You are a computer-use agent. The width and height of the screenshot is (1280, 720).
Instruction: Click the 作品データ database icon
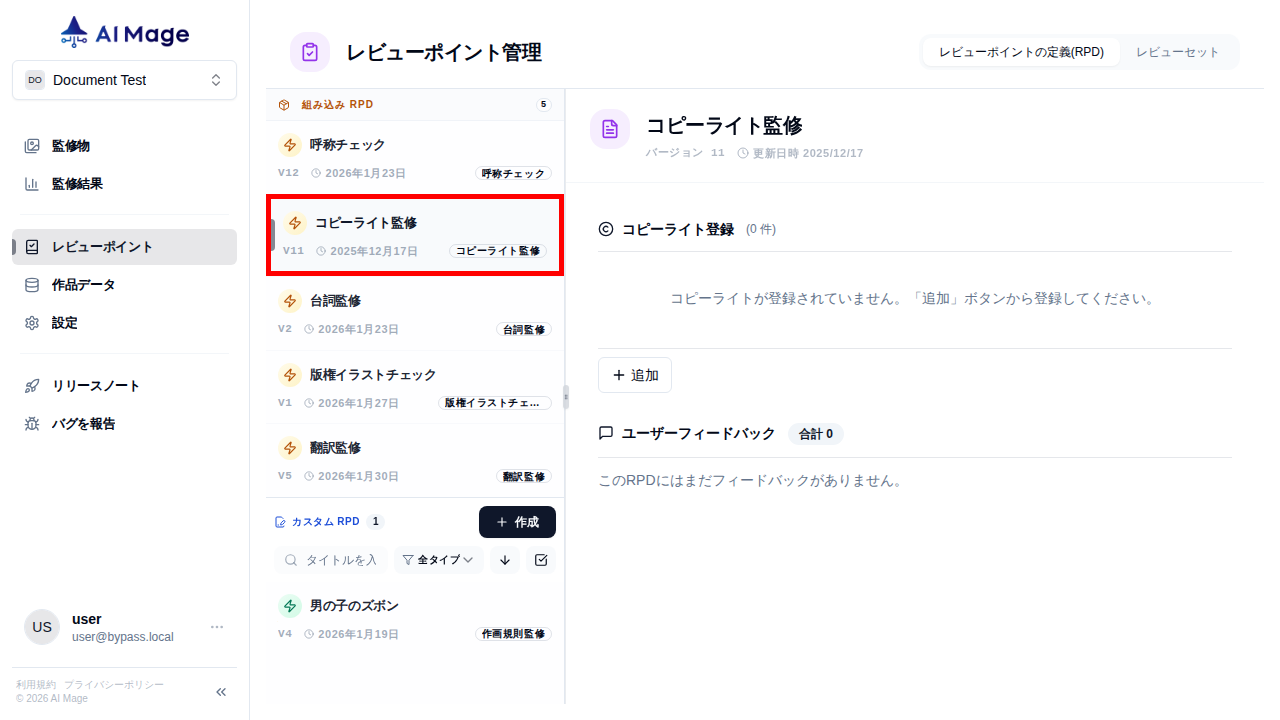(32, 284)
